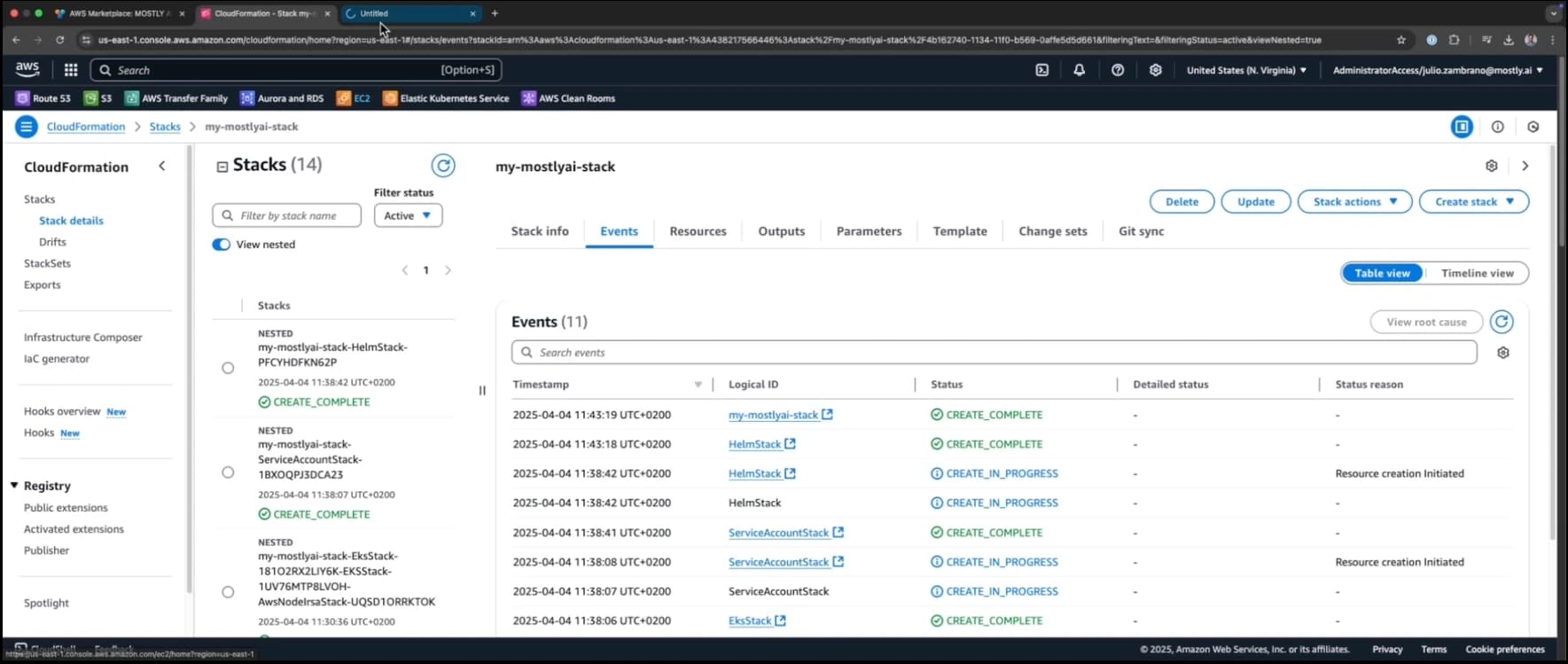Open the EC2 shortcut

(354, 98)
